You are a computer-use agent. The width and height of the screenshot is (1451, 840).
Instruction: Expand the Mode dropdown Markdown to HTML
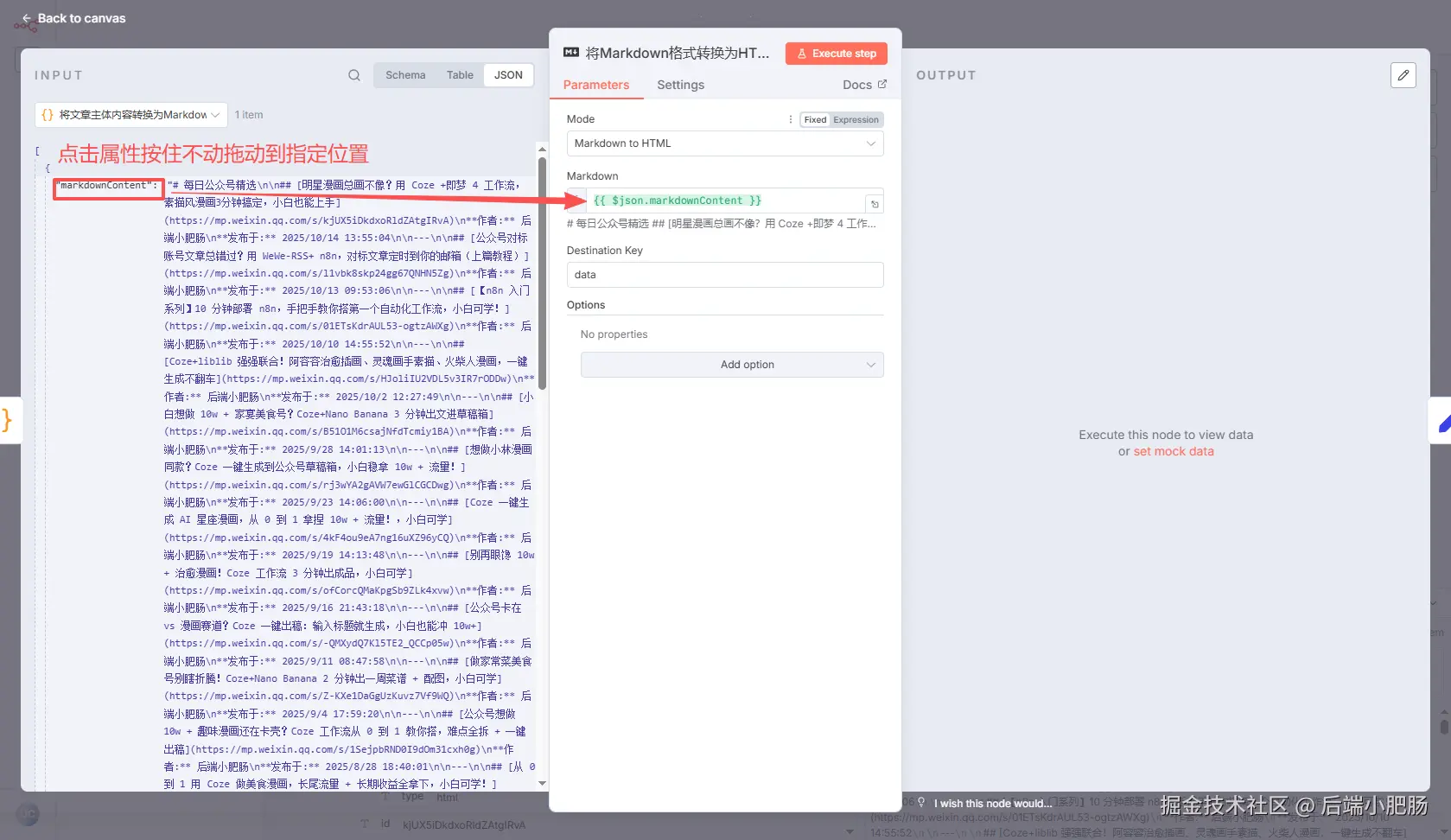[x=725, y=143]
